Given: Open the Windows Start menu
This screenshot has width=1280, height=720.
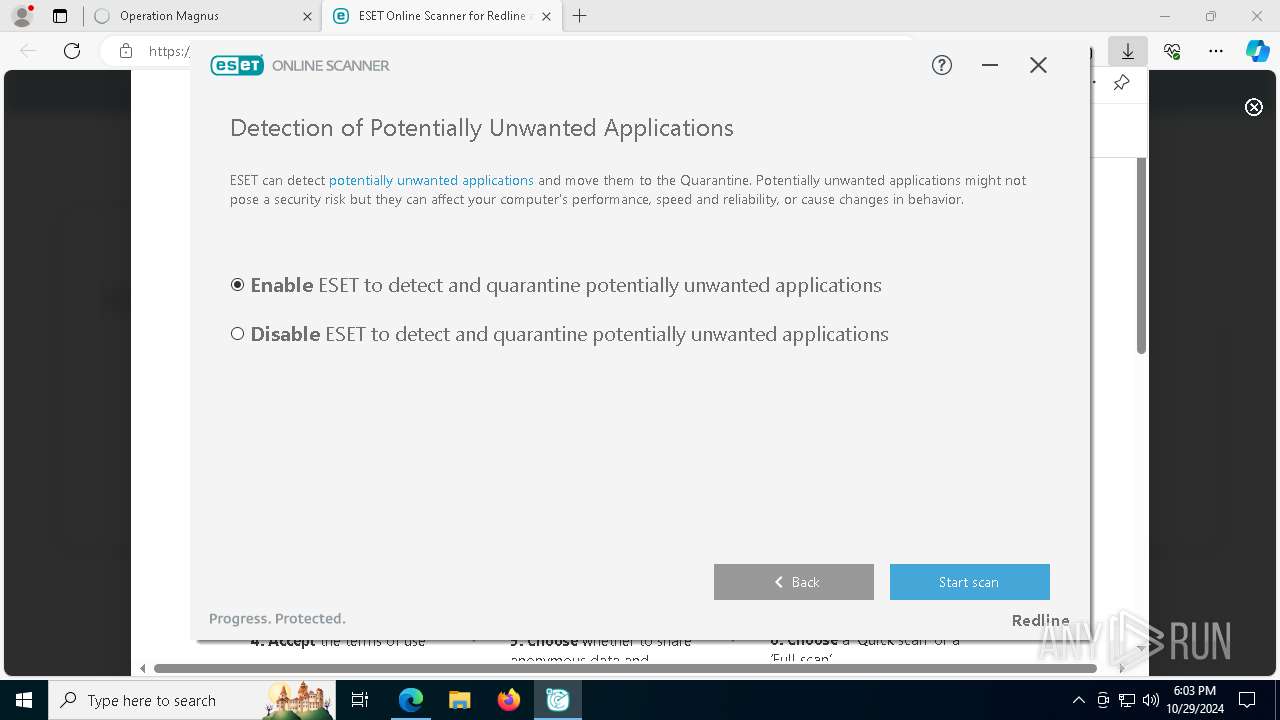Looking at the screenshot, I should pos(23,700).
